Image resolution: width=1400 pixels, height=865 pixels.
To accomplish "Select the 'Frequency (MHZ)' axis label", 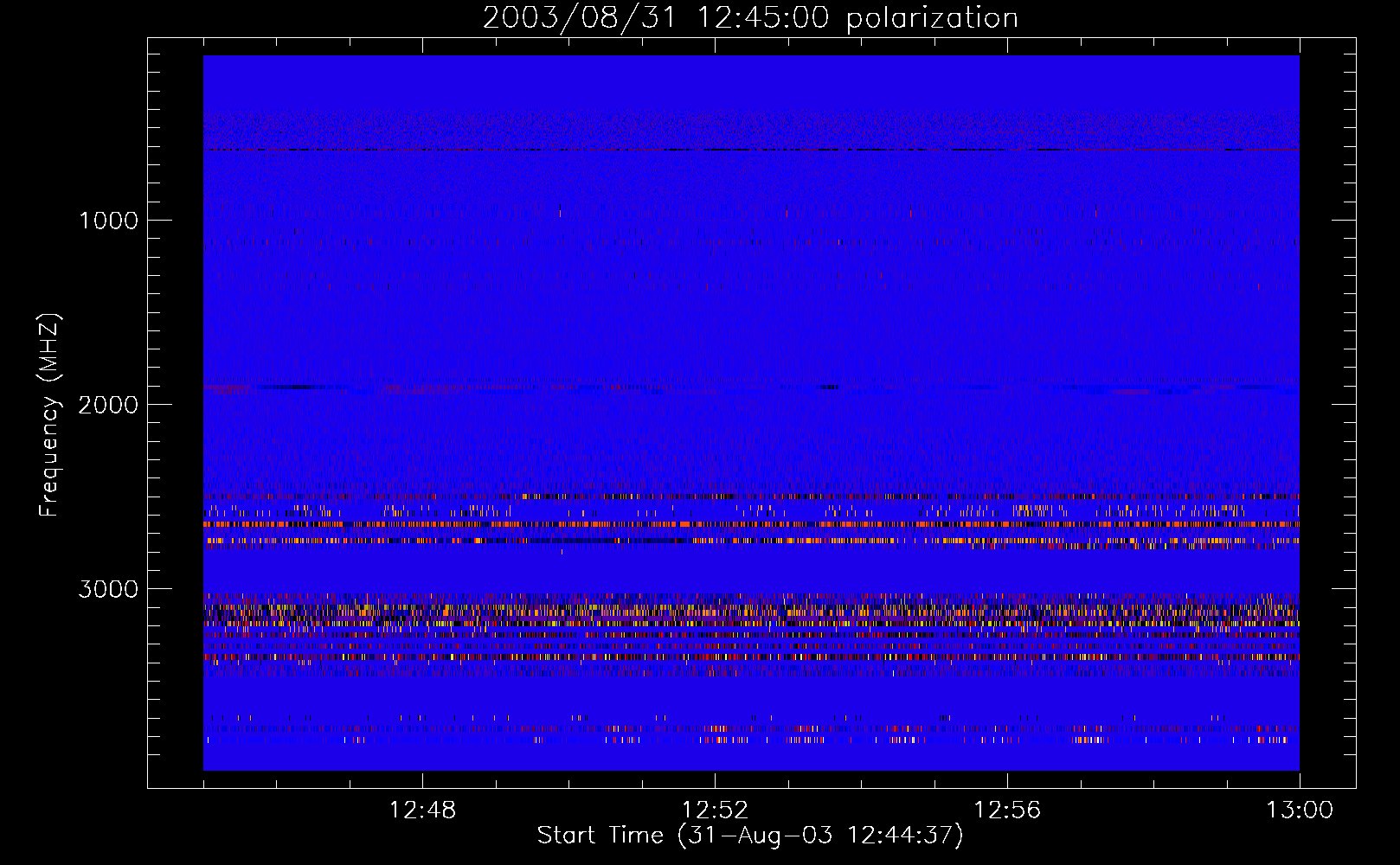I will [x=49, y=415].
